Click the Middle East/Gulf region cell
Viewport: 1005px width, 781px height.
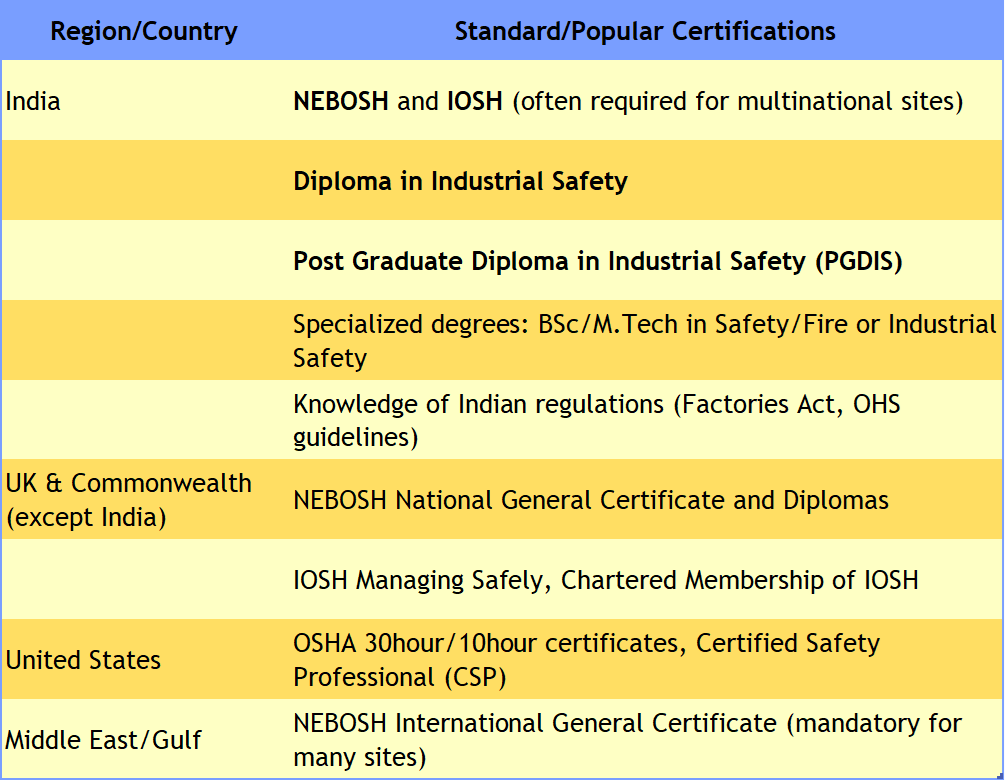[103, 740]
